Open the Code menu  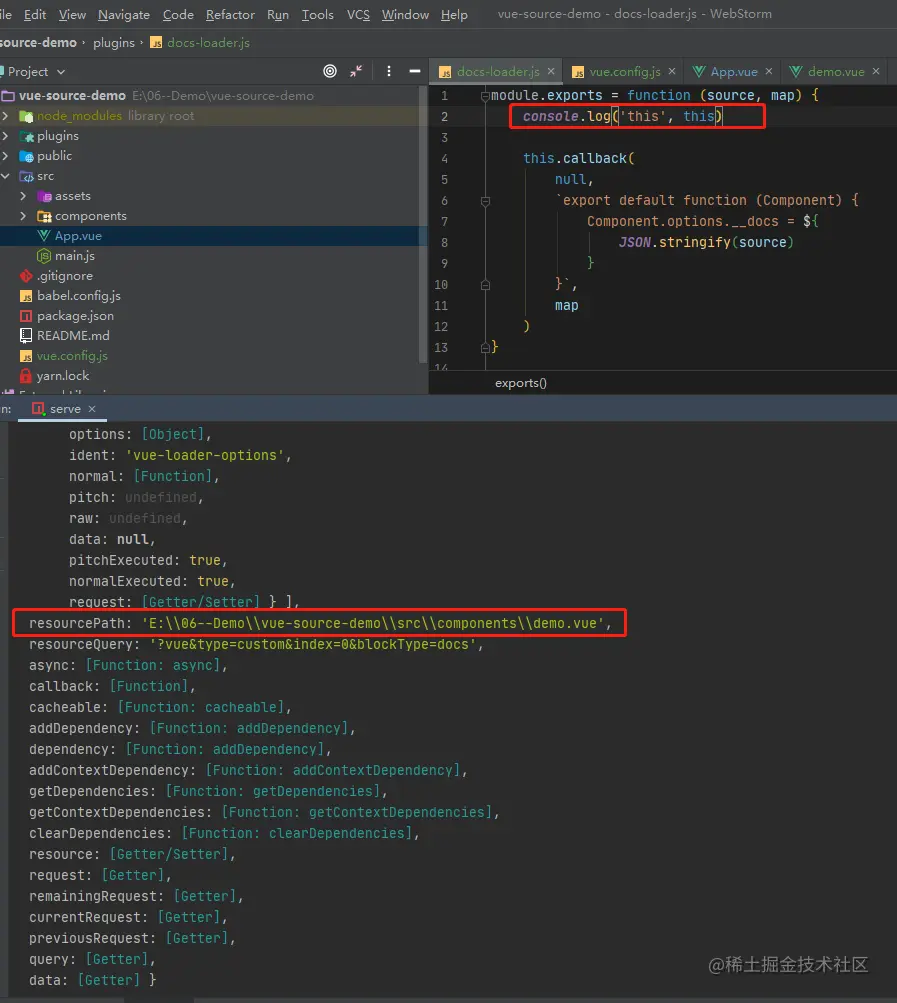coord(178,14)
